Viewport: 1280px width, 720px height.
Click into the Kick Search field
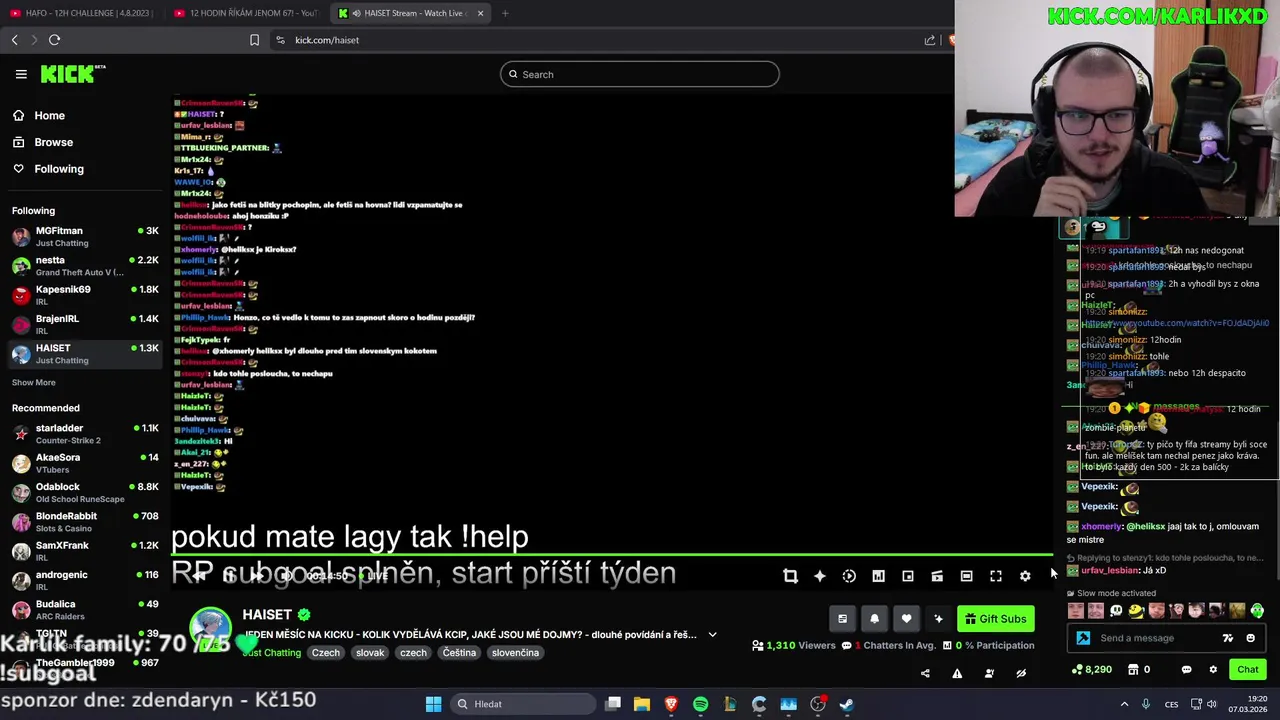pyautogui.click(x=640, y=74)
